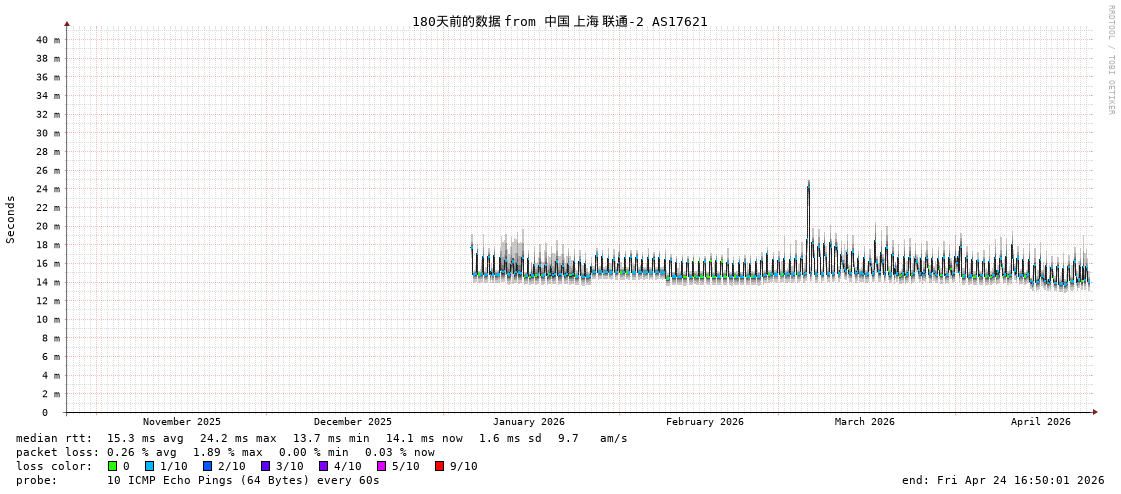Select the blue 2/10 loss swatch
This screenshot has width=1121, height=494.
point(207,466)
